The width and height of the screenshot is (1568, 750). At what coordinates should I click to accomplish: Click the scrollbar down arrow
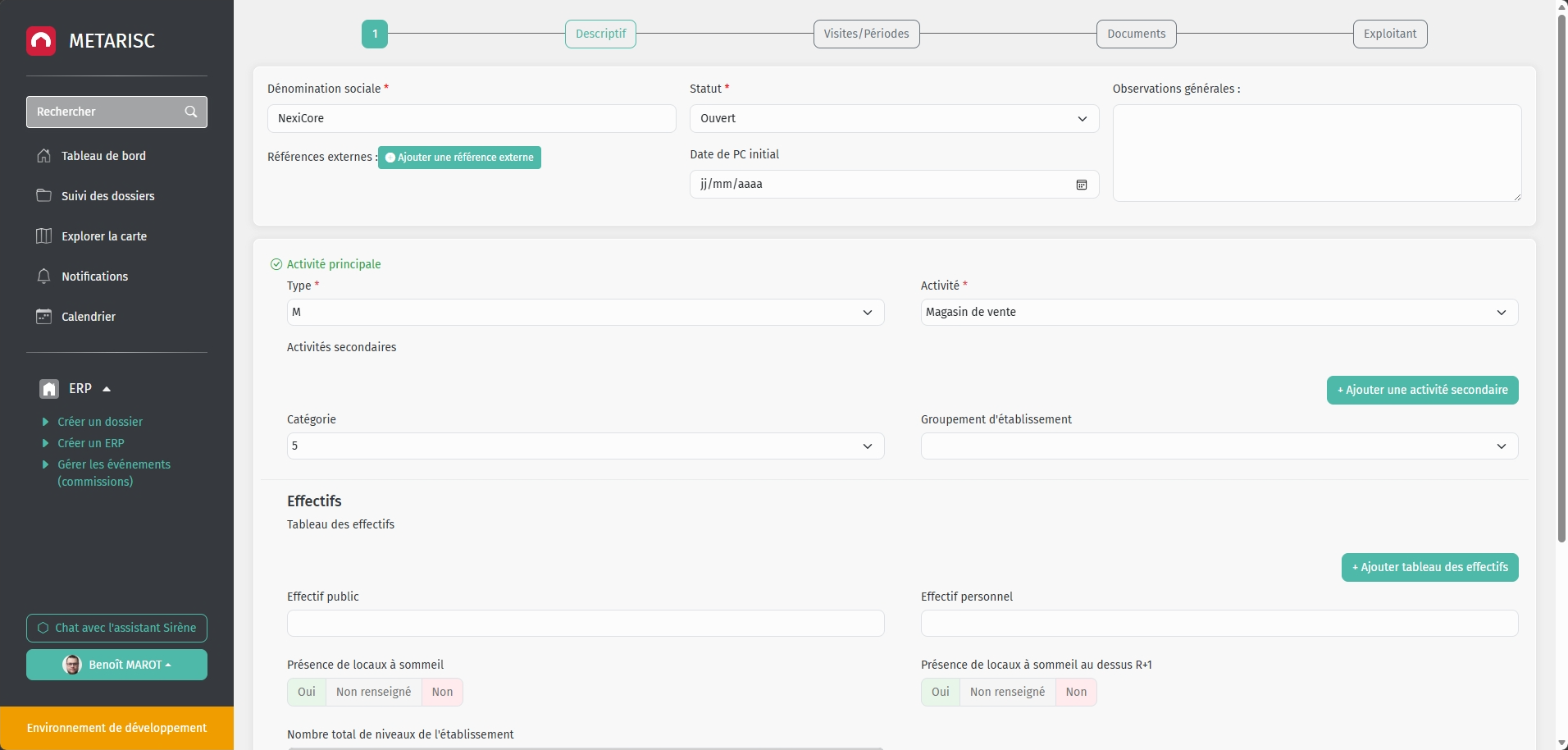coord(1561,743)
